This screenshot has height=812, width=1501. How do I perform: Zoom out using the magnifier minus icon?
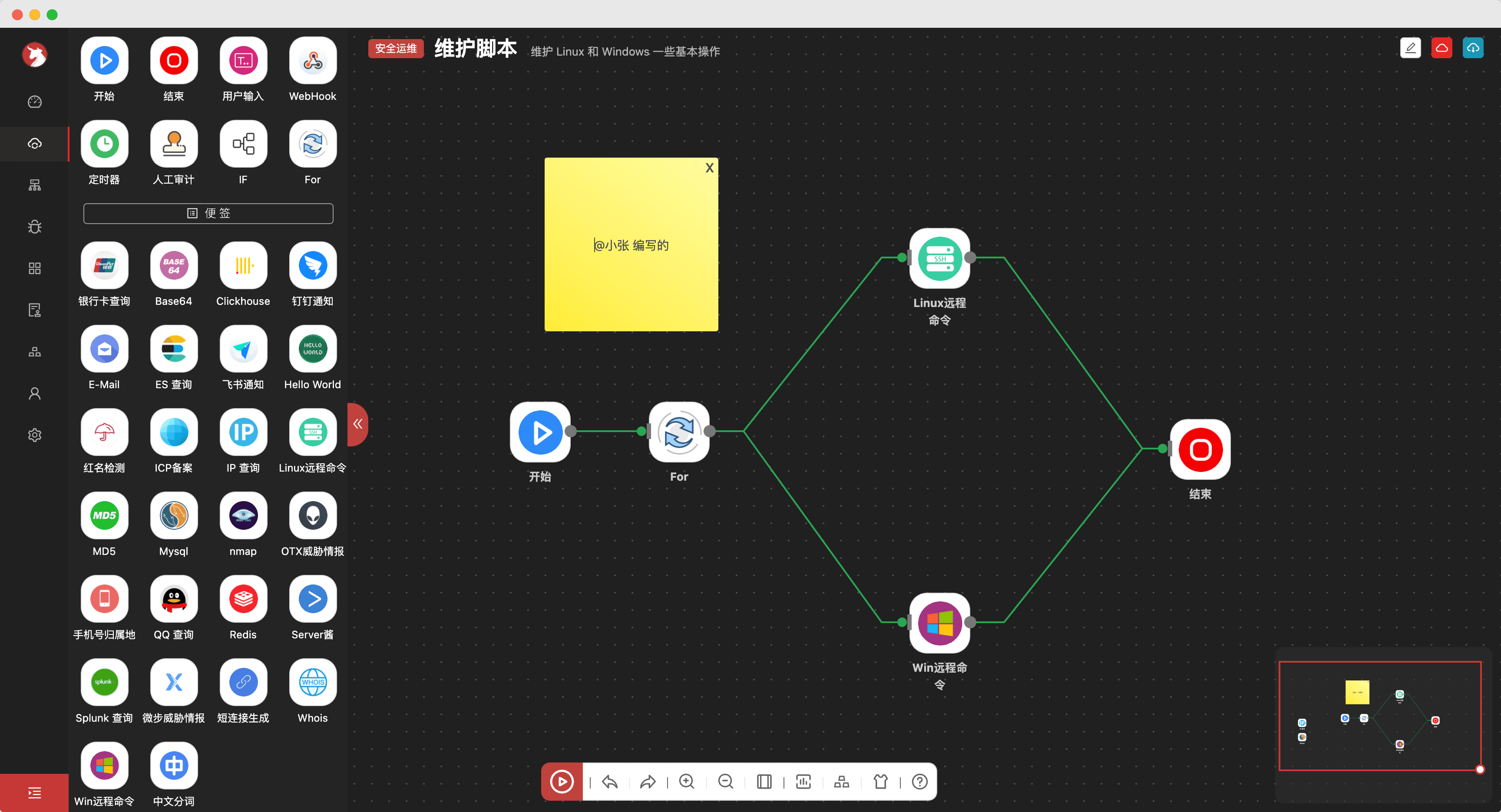click(x=725, y=781)
